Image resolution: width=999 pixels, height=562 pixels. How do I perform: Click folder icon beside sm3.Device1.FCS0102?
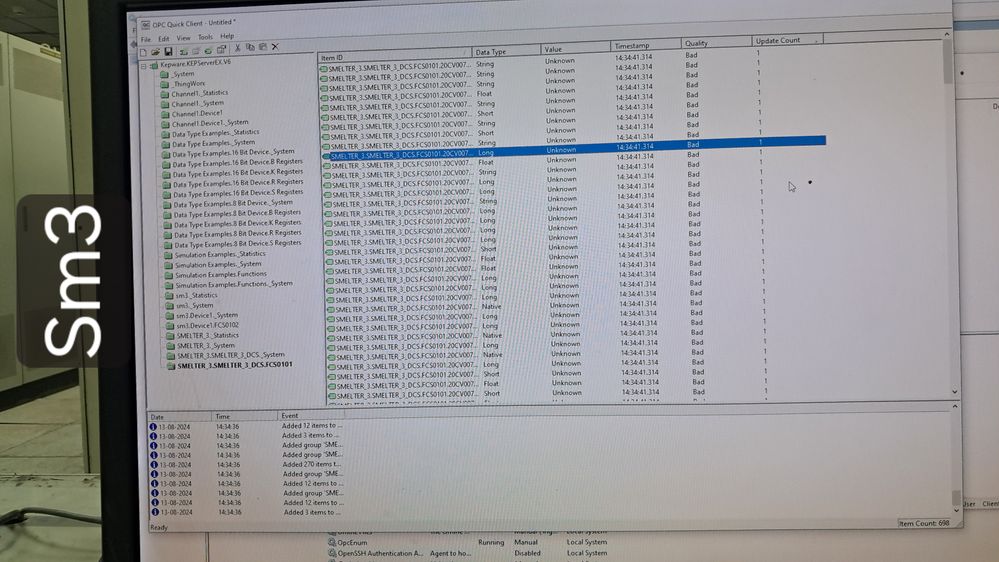pyautogui.click(x=170, y=326)
